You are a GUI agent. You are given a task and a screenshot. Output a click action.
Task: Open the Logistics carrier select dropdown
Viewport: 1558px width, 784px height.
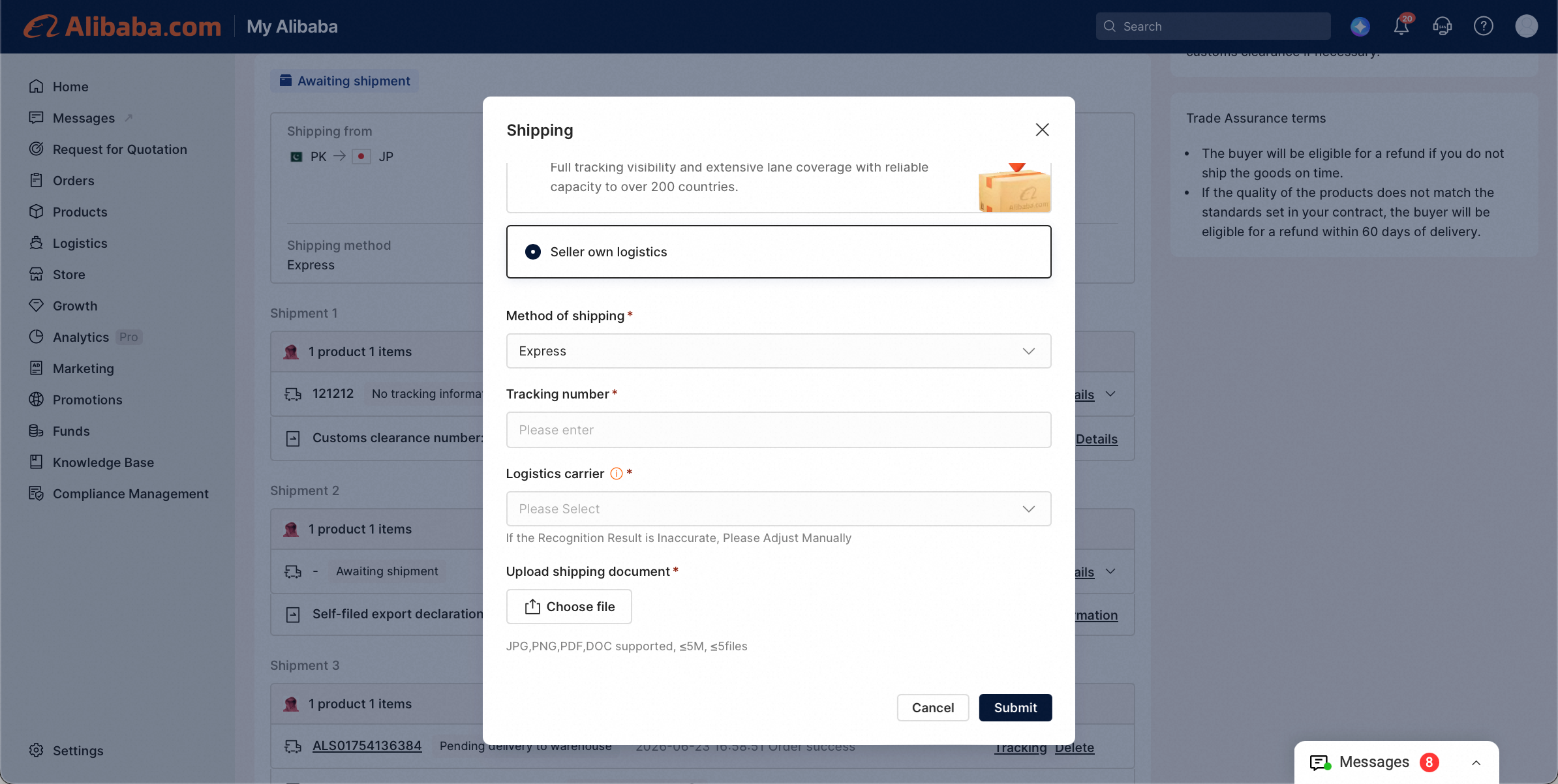[x=778, y=509]
